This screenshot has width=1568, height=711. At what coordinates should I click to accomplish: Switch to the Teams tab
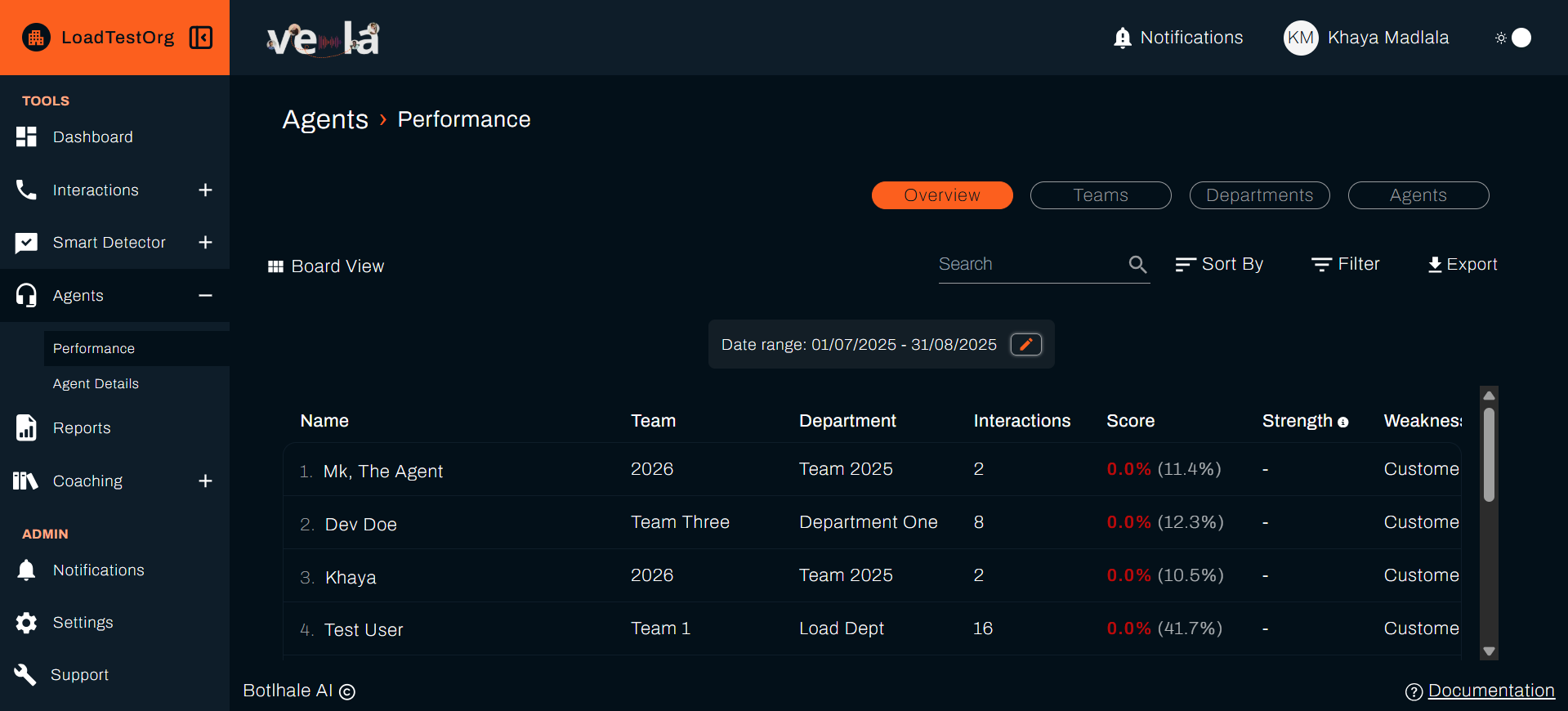(x=1100, y=195)
